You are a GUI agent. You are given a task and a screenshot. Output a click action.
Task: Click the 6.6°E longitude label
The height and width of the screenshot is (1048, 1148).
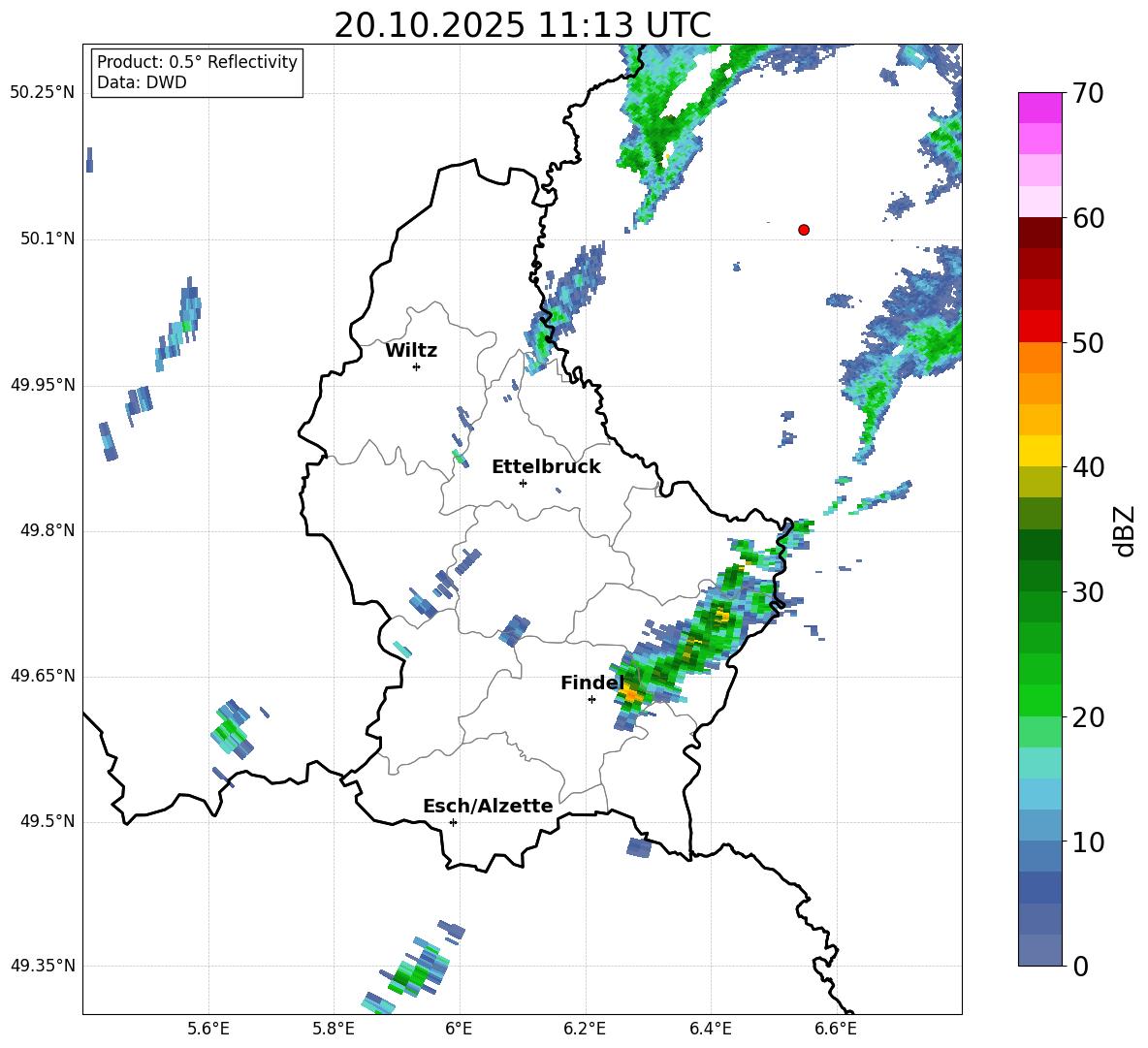click(836, 1029)
